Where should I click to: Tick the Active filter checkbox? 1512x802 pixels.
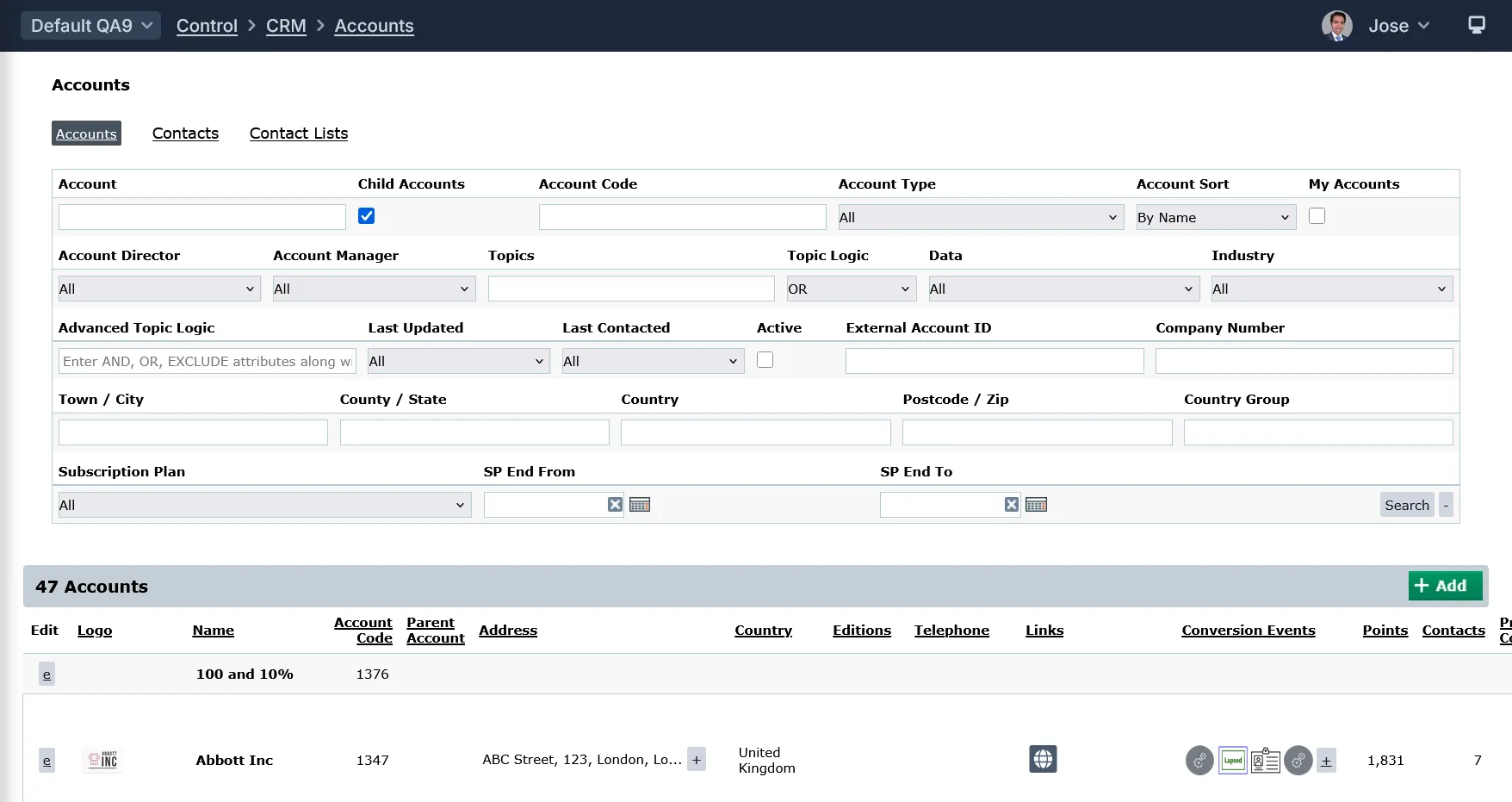pyautogui.click(x=765, y=360)
